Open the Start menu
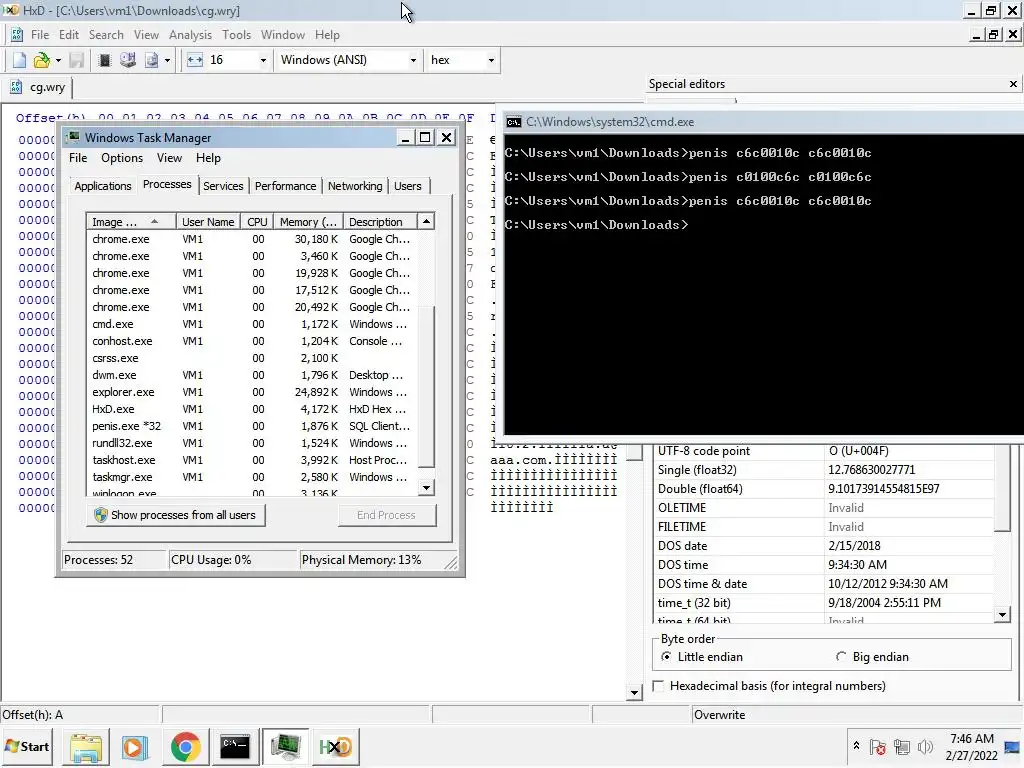The image size is (1024, 768). click(x=27, y=747)
